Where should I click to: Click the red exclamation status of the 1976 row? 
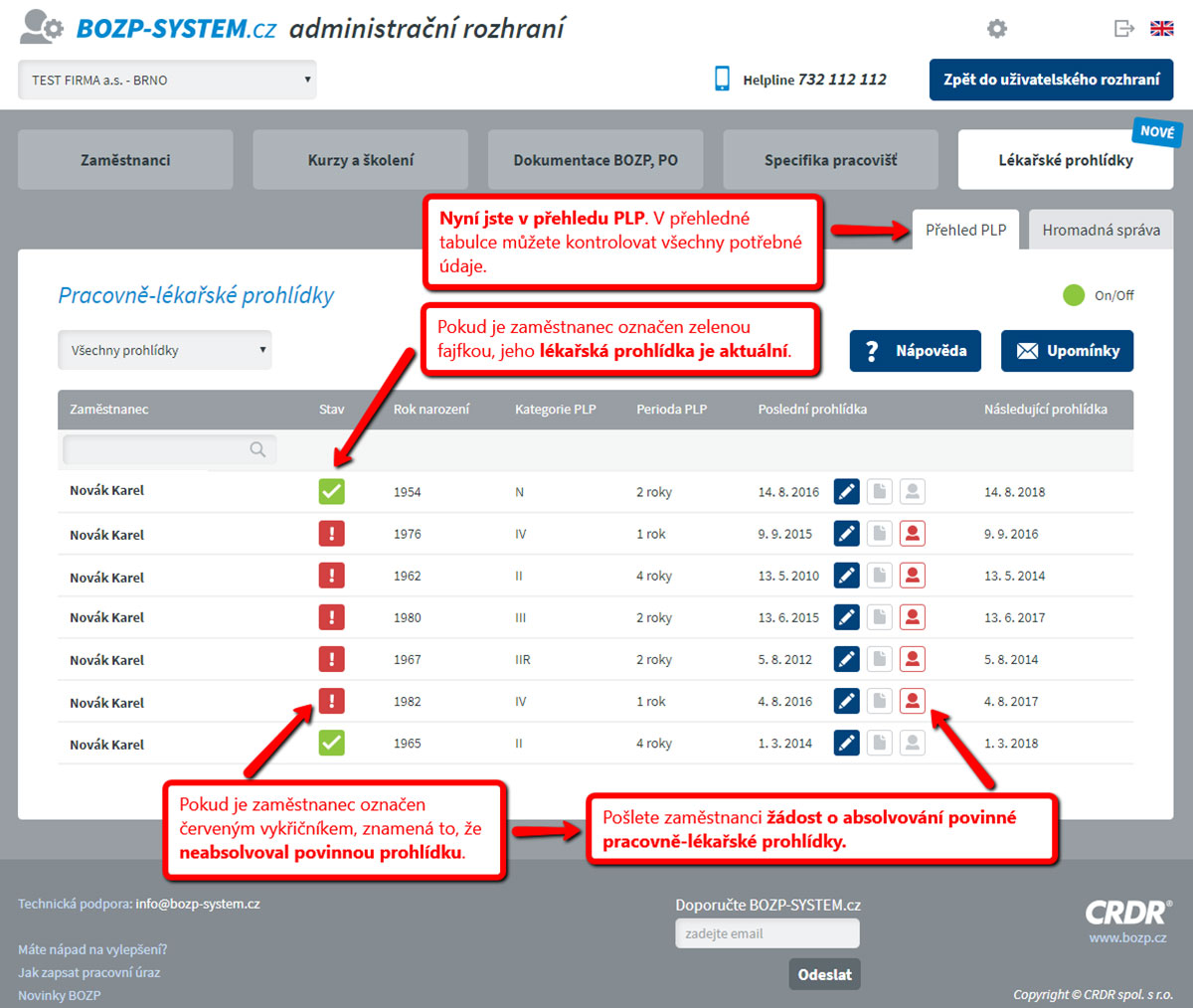click(x=332, y=534)
